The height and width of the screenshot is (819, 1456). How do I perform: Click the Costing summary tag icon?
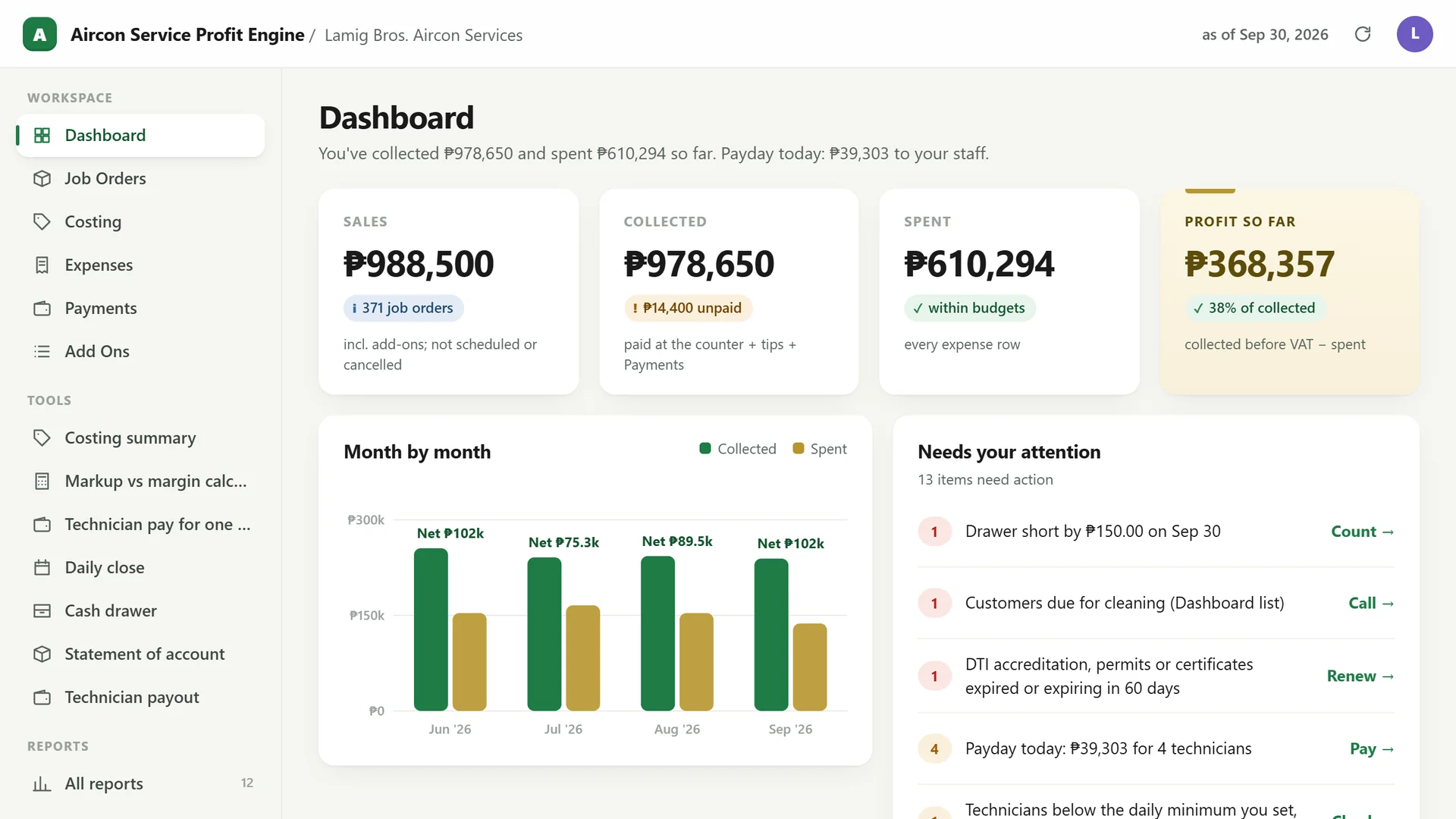(x=42, y=438)
